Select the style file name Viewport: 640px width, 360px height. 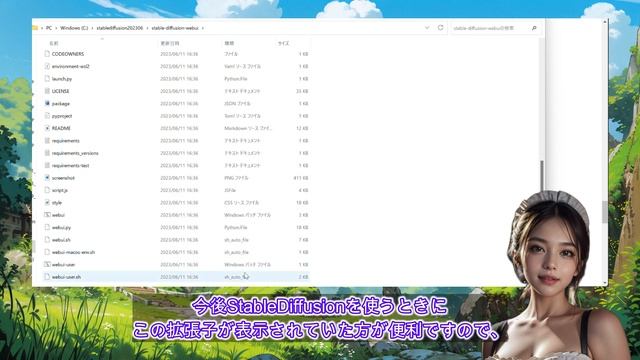coord(57,202)
